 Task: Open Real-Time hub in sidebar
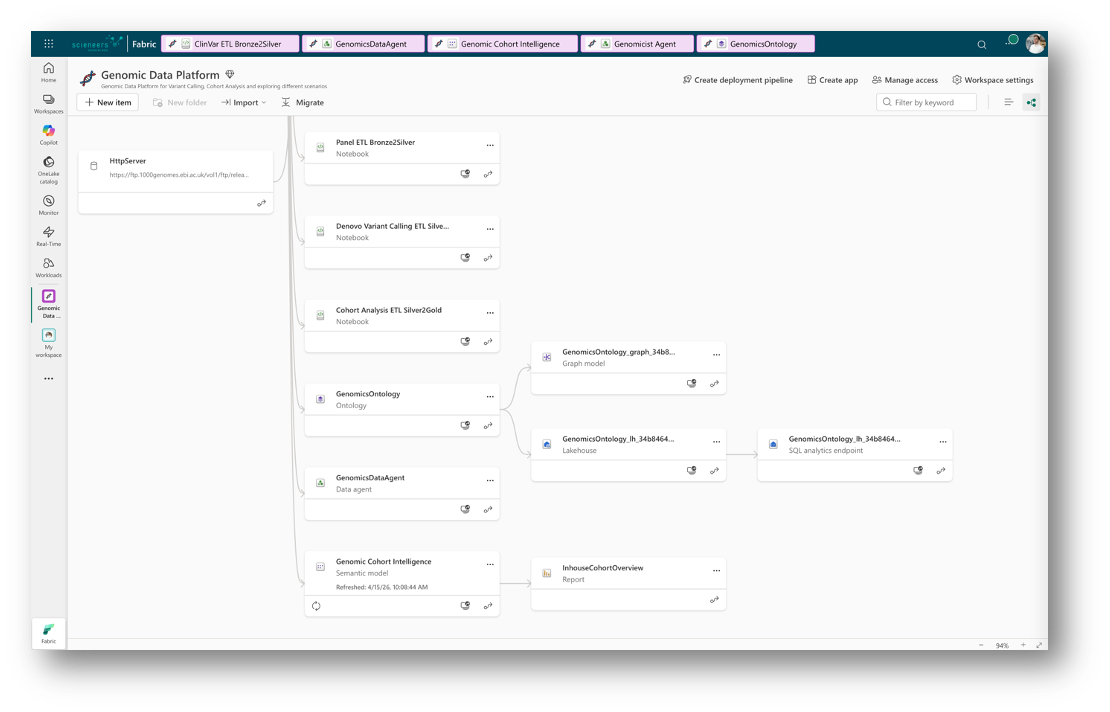(48, 236)
